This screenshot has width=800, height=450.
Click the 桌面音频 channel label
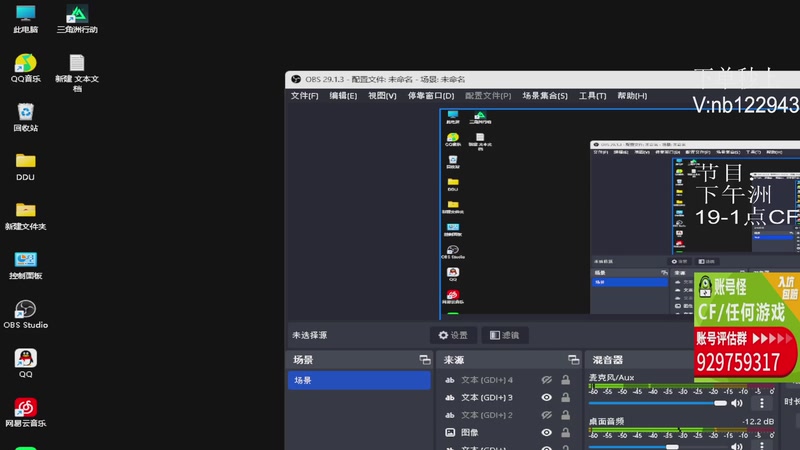tap(606, 421)
